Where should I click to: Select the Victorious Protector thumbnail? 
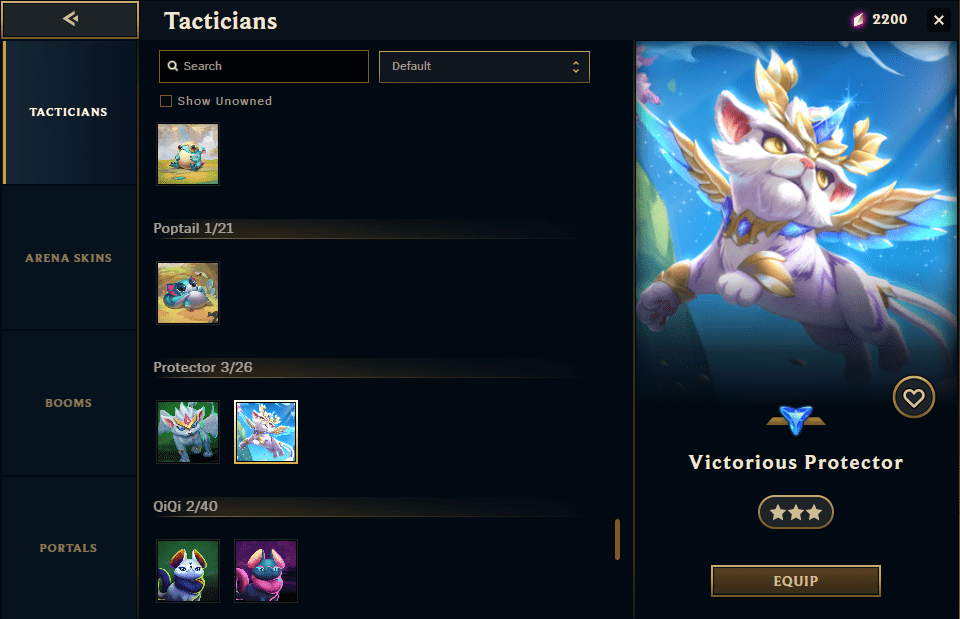pos(266,432)
